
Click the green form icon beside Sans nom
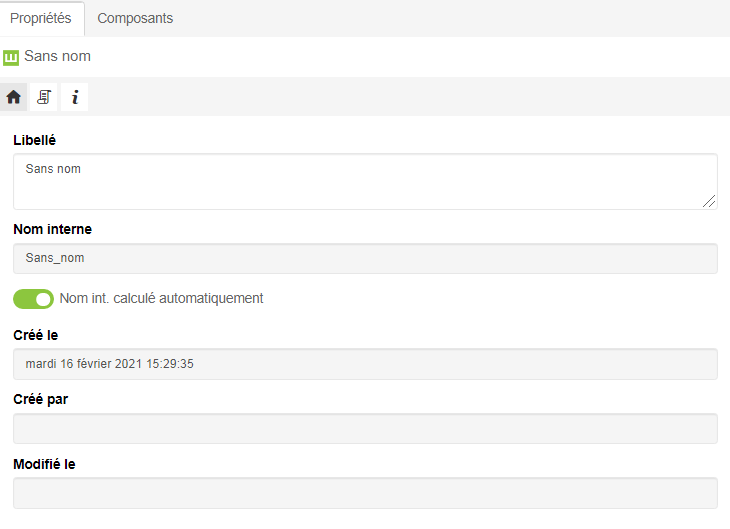click(12, 57)
